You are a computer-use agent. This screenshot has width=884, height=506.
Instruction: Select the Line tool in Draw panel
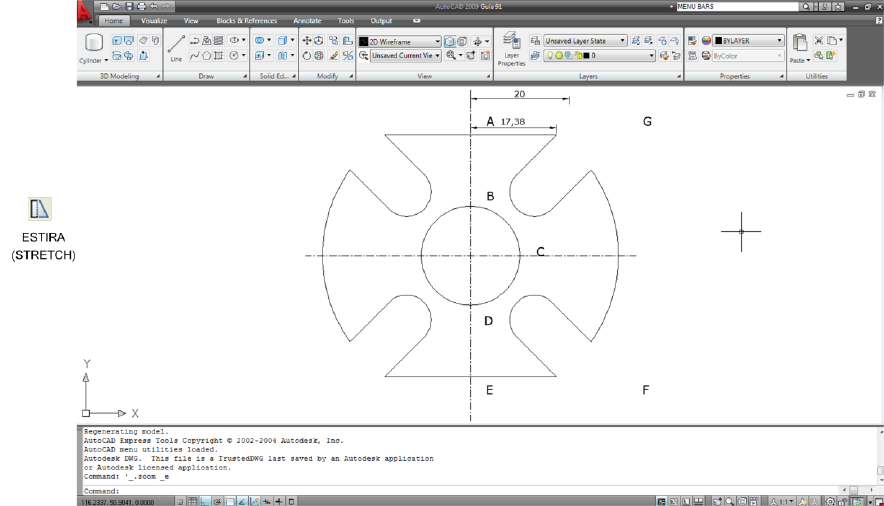click(x=176, y=46)
